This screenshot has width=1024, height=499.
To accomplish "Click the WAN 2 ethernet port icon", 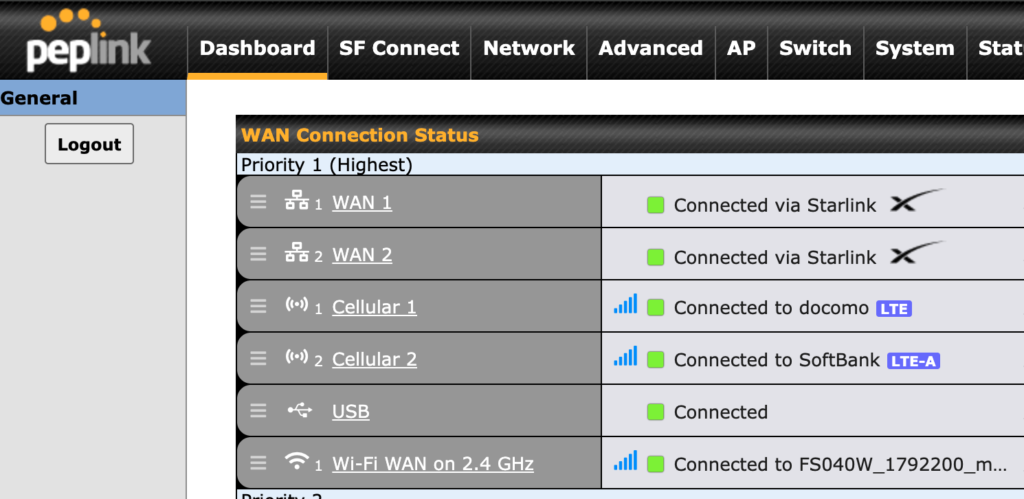I will (296, 253).
